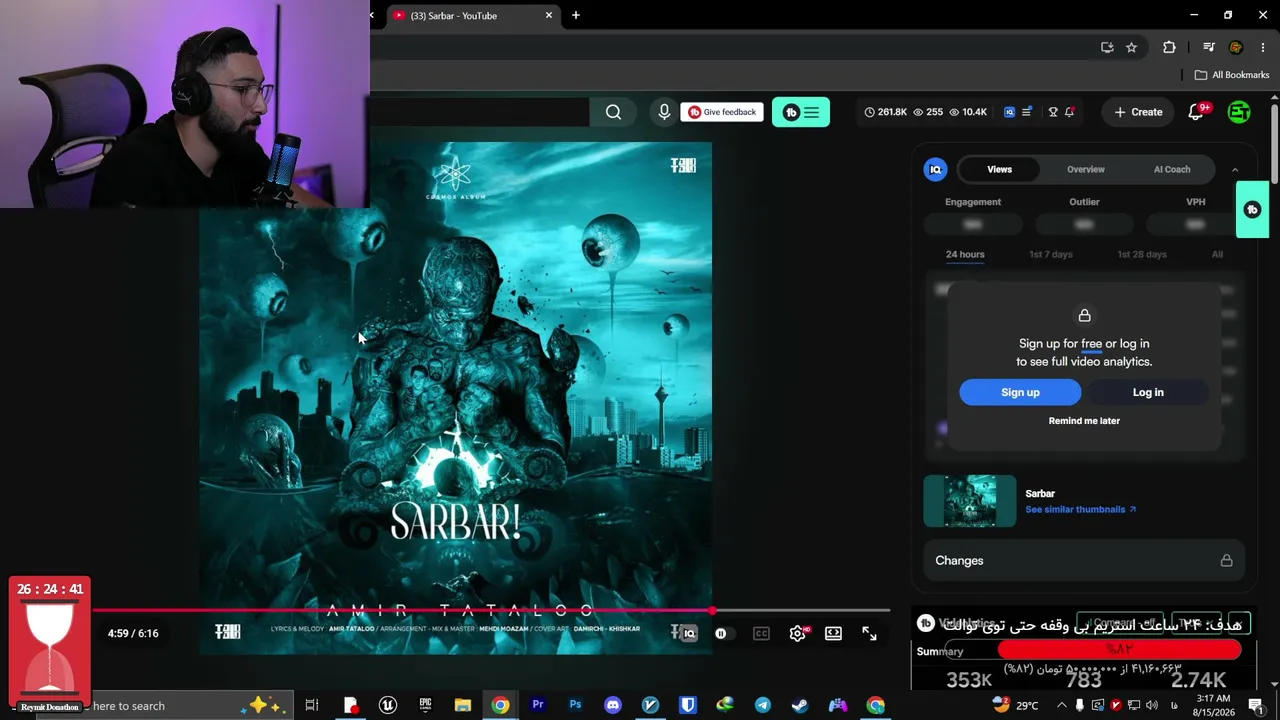Click the Sarbar thumbnail in vidIQ panel
This screenshot has width=1280, height=720.
(x=969, y=501)
